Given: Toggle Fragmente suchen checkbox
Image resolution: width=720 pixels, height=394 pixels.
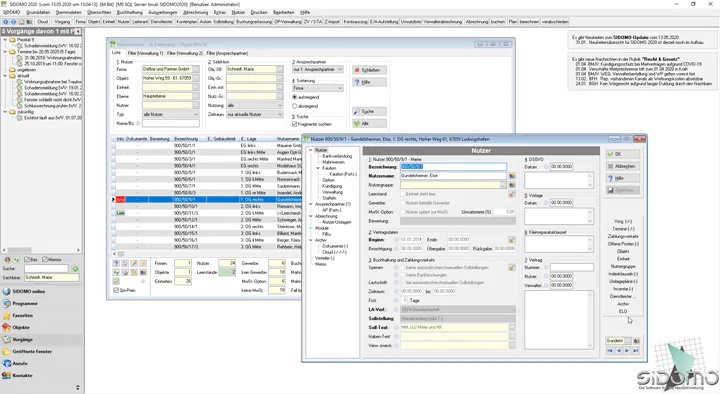Looking at the screenshot, I should (295, 124).
